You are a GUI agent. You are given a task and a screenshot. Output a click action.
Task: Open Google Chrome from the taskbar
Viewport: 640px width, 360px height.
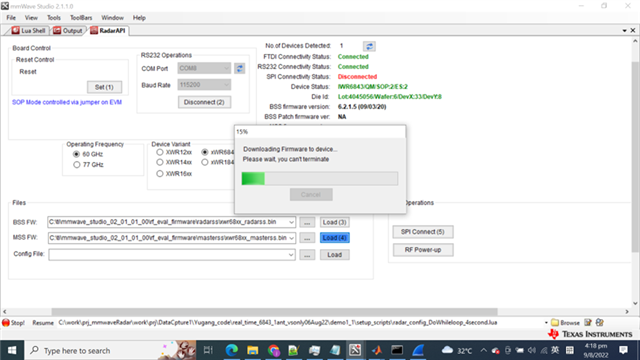[273, 350]
